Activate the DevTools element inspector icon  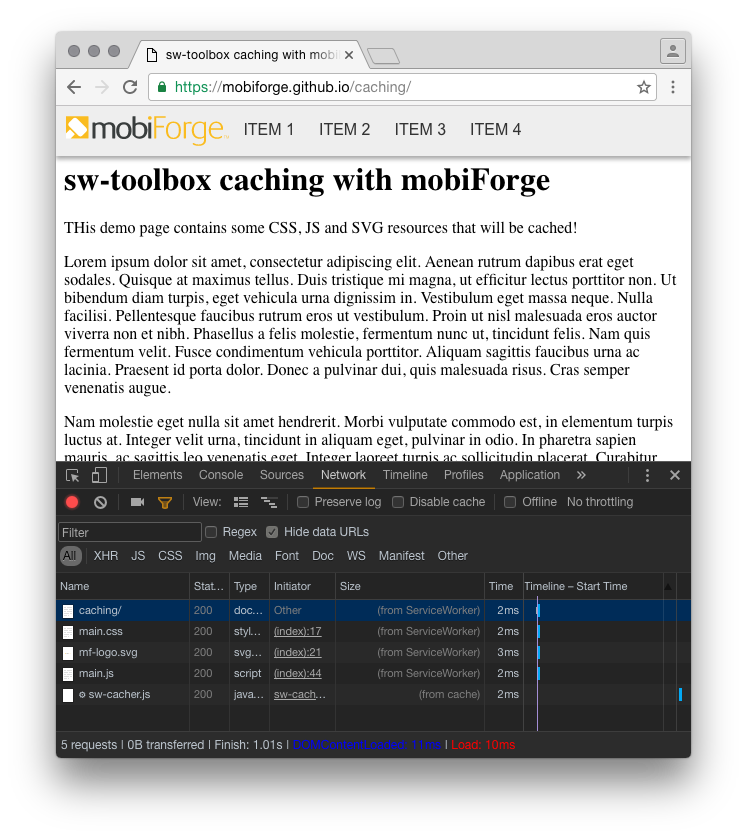click(x=72, y=475)
